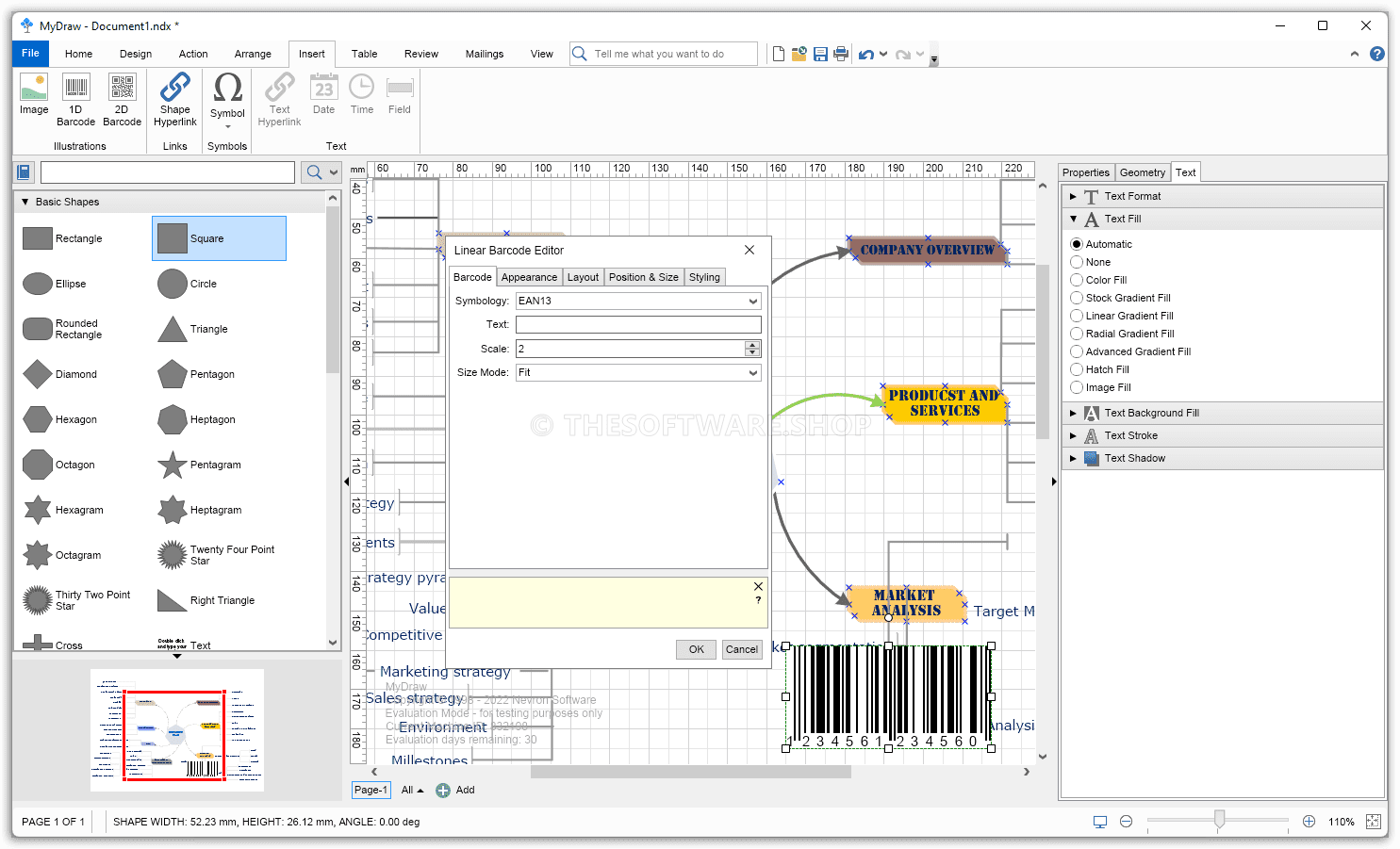Open undo history dropdown arrow
This screenshot has width=1400, height=849.
coord(883,55)
